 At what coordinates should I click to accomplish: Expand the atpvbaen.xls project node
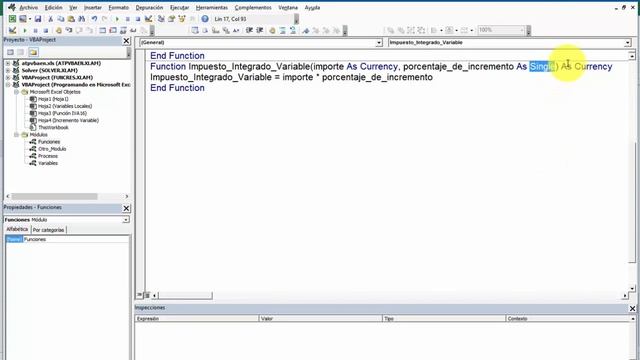(8, 63)
